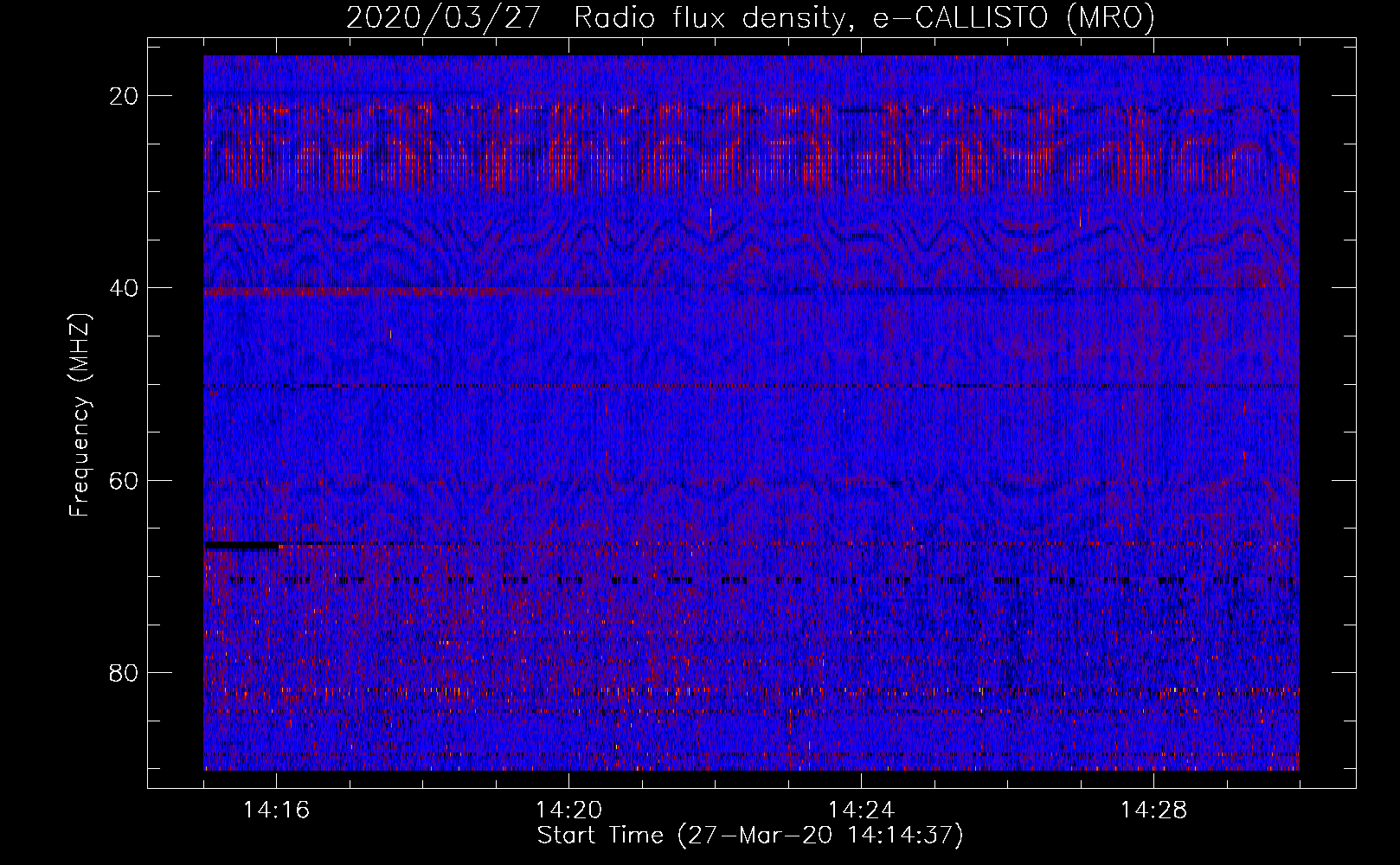Click the 40 MHz frequency tick label
This screenshot has width=1400, height=865.
coord(125,288)
